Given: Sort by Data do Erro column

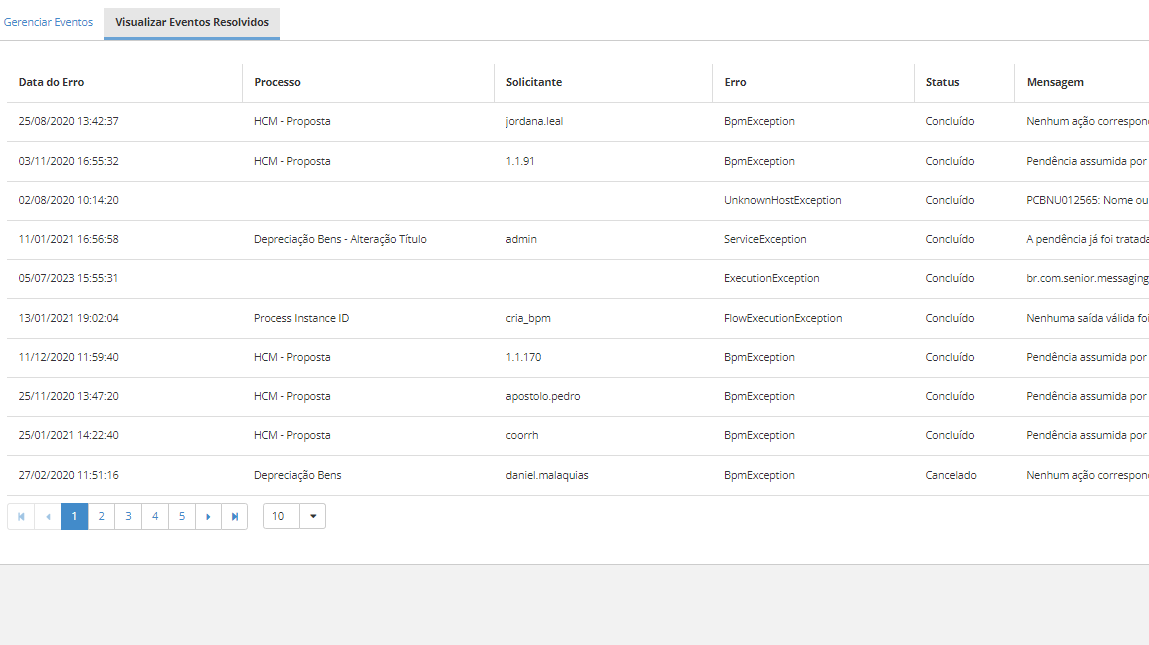Looking at the screenshot, I should pyautogui.click(x=52, y=82).
